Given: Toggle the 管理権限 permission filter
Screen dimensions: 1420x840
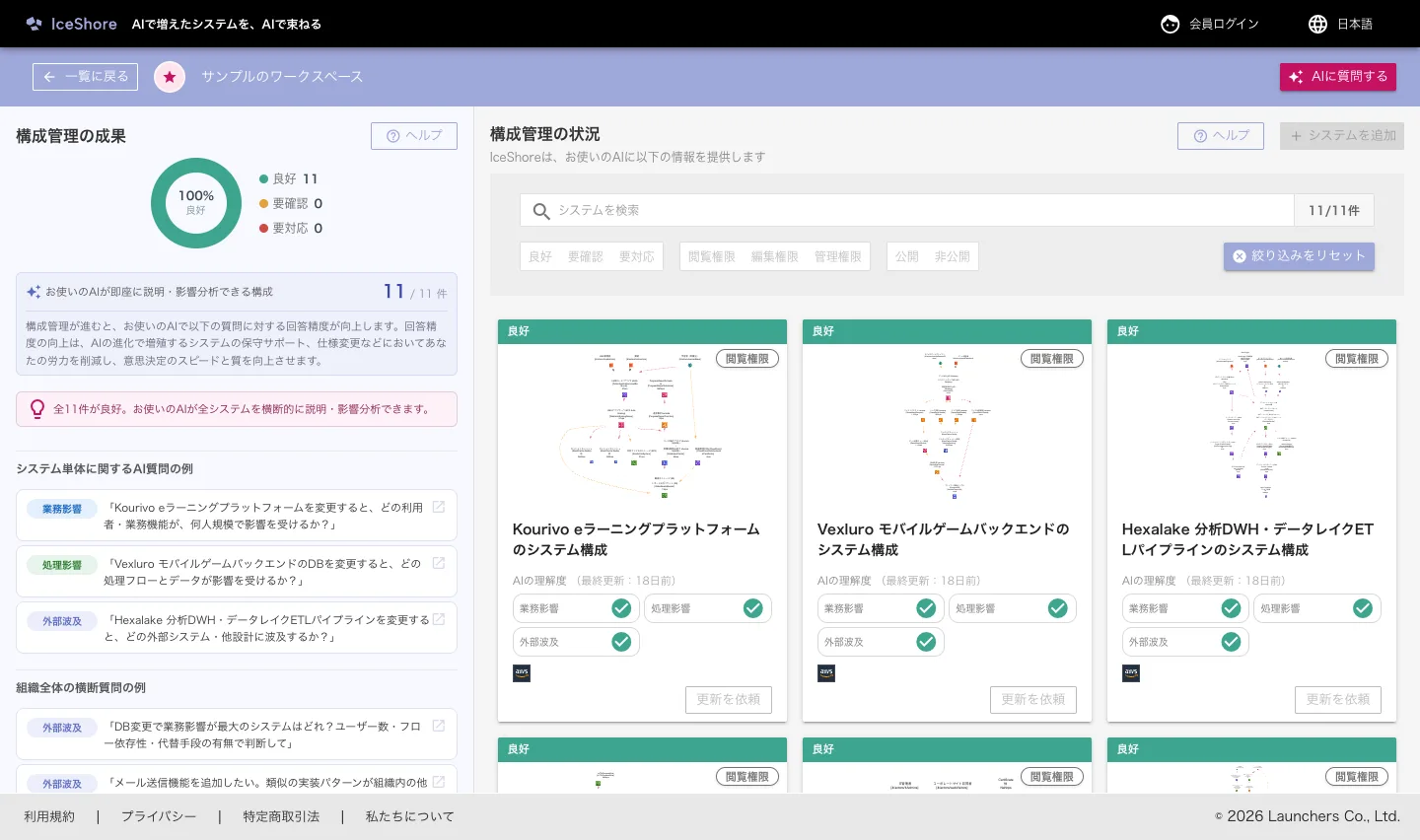Looking at the screenshot, I should click(838, 256).
